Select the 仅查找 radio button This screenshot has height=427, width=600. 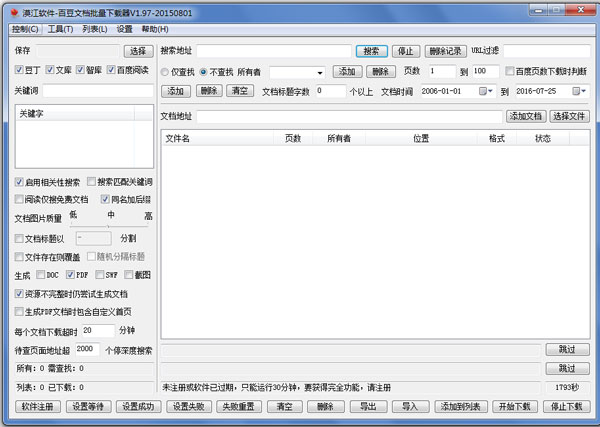(165, 72)
